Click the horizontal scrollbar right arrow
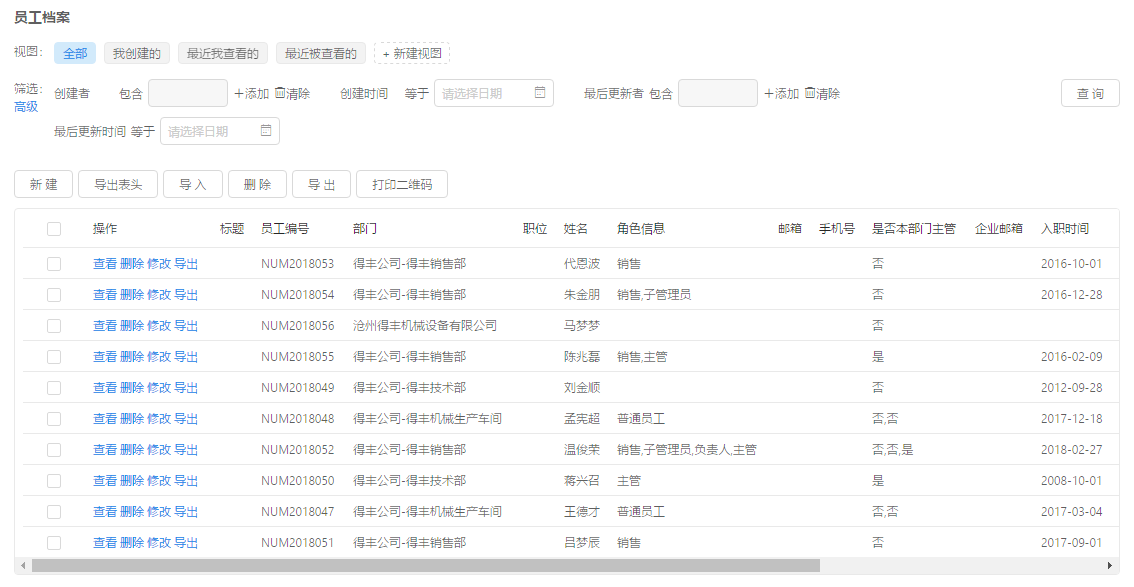Screen dimensions: 1134x587 coord(1110,565)
